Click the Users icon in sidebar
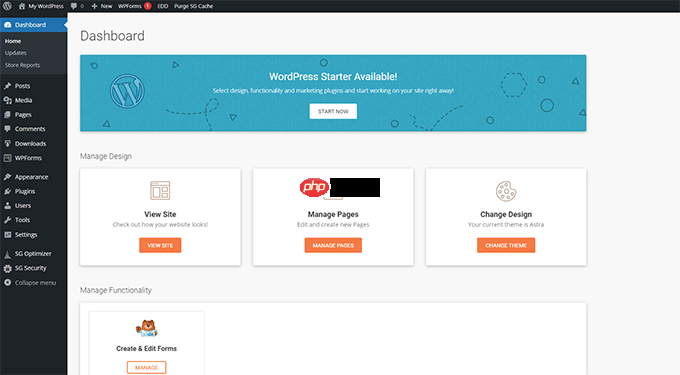 pos(7,205)
